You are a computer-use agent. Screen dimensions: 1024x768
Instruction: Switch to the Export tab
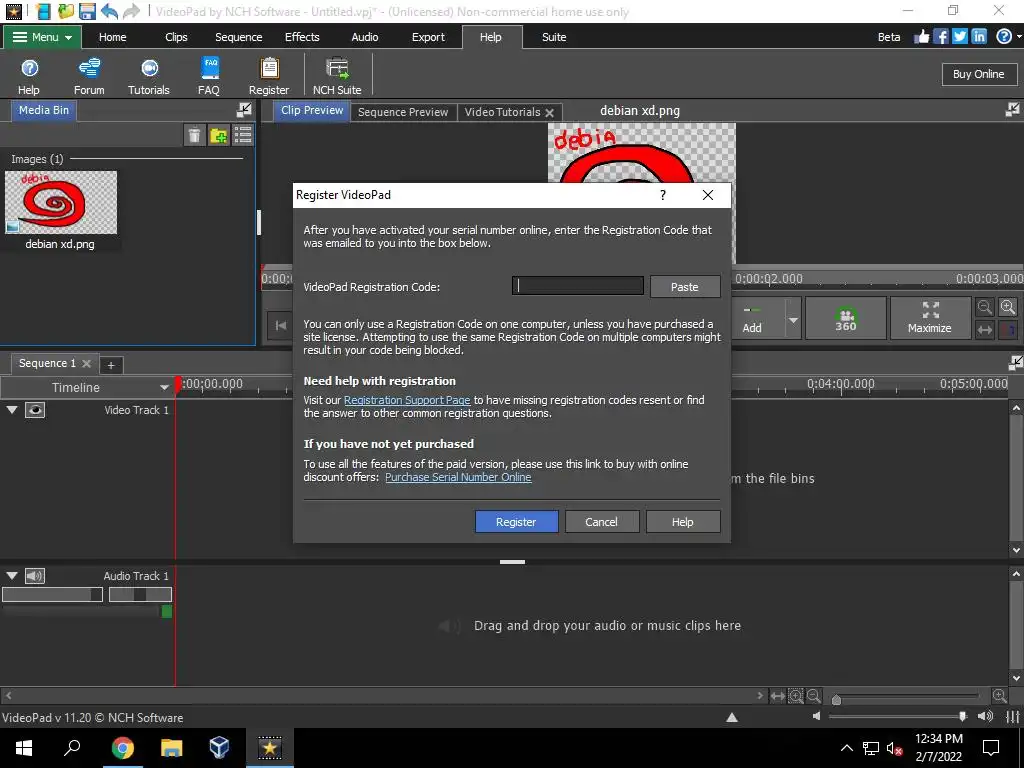(x=428, y=37)
